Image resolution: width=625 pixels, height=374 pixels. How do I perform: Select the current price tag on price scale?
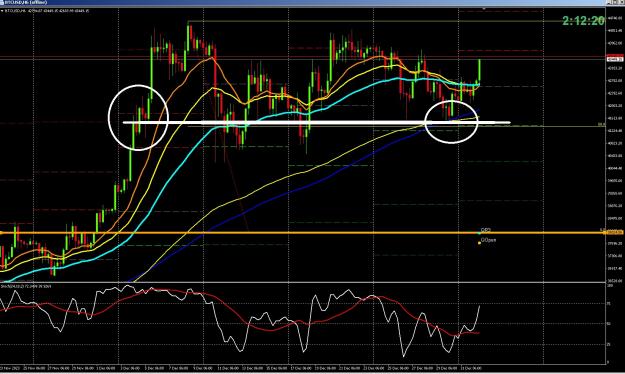[x=615, y=59]
